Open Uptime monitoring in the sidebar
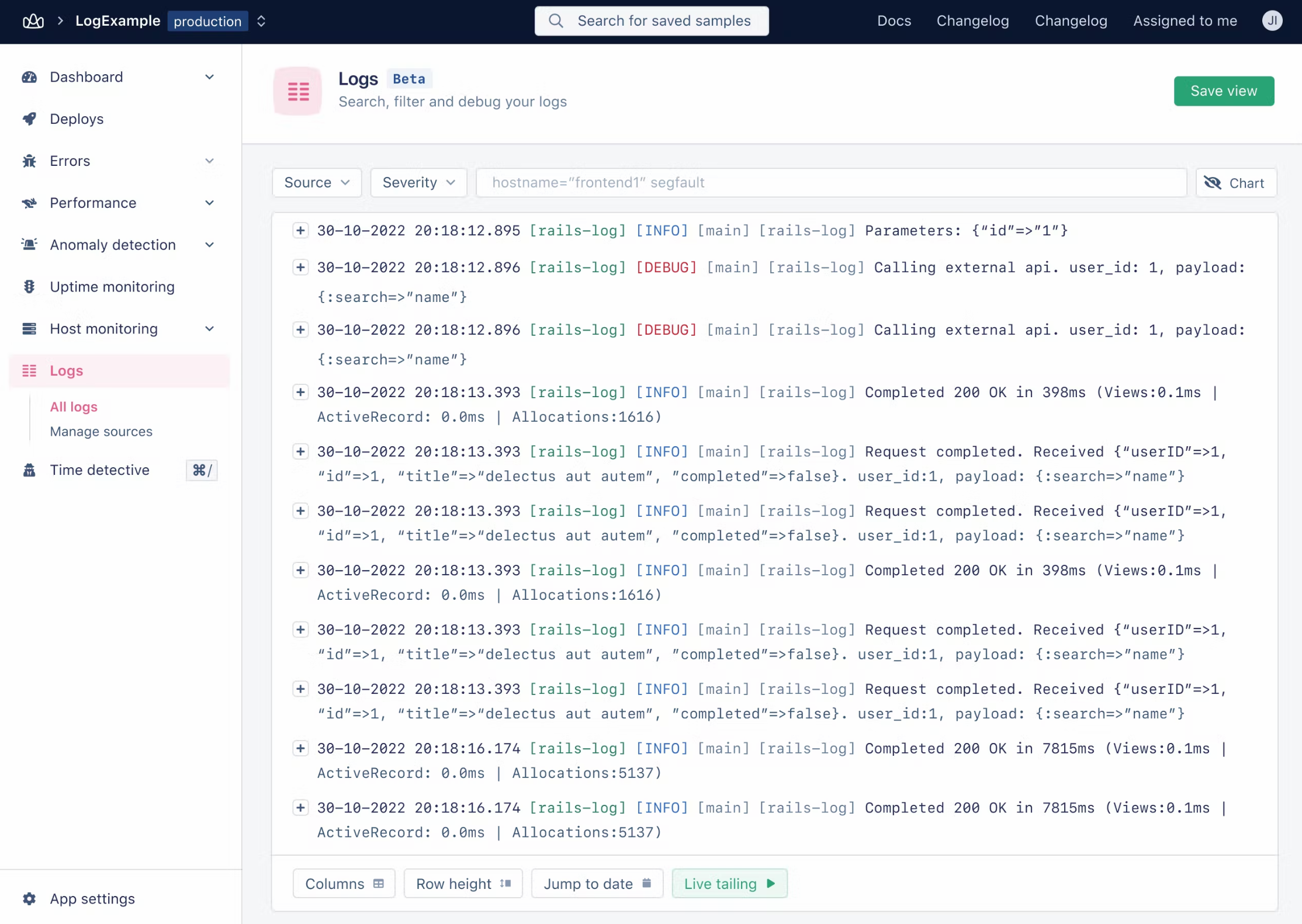 tap(112, 287)
